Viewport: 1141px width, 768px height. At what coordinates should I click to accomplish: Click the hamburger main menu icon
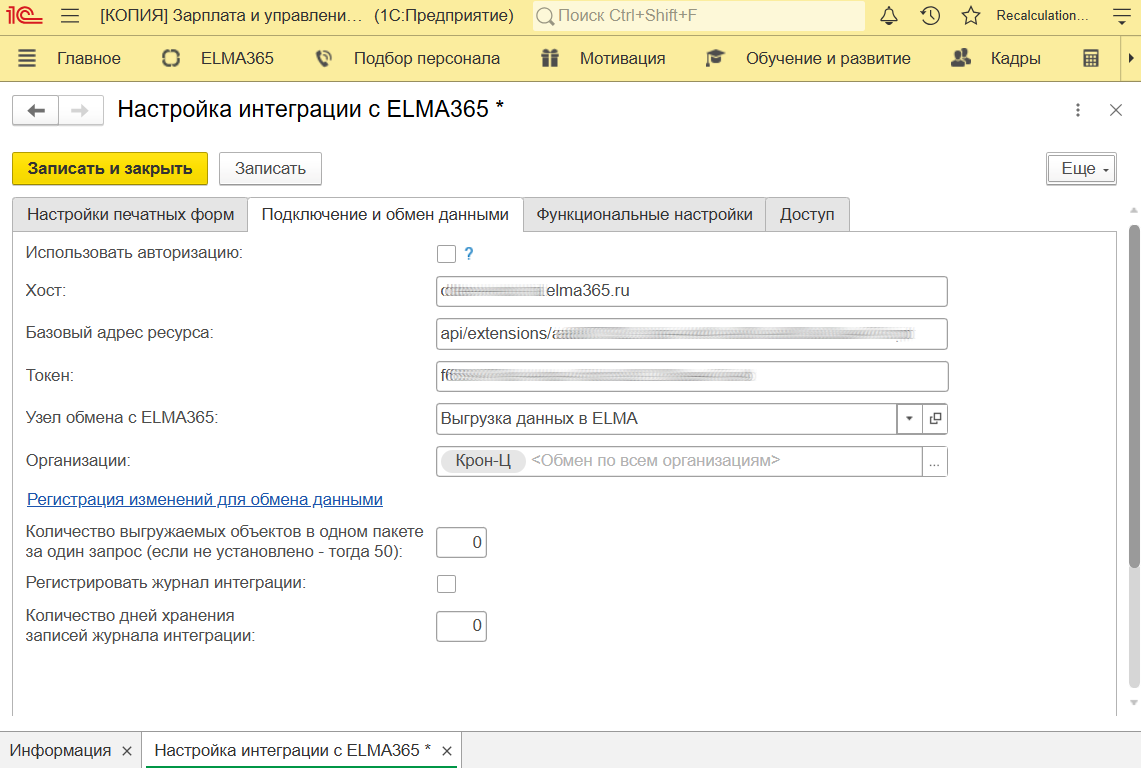click(x=70, y=16)
